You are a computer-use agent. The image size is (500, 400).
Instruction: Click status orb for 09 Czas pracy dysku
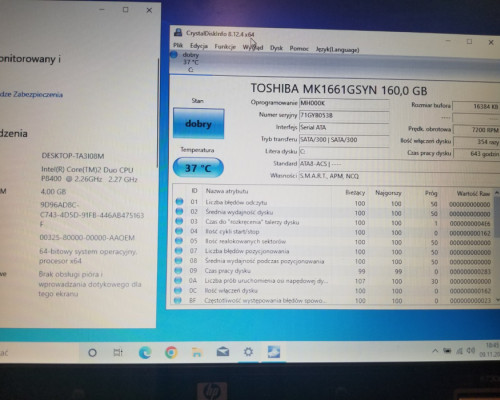[179, 270]
